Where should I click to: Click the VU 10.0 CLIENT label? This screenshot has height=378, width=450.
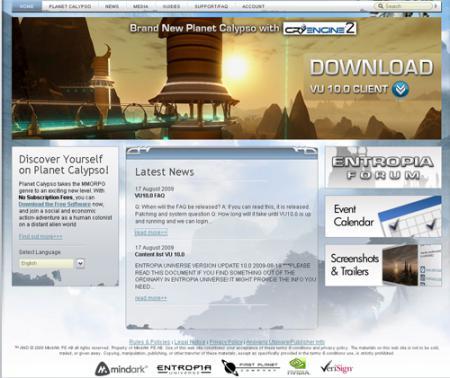349,89
